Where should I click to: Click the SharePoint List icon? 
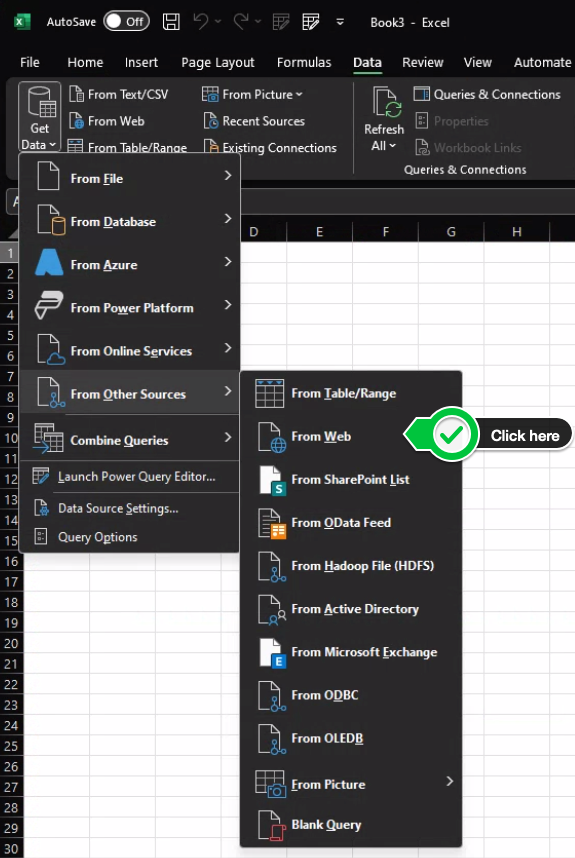click(272, 480)
